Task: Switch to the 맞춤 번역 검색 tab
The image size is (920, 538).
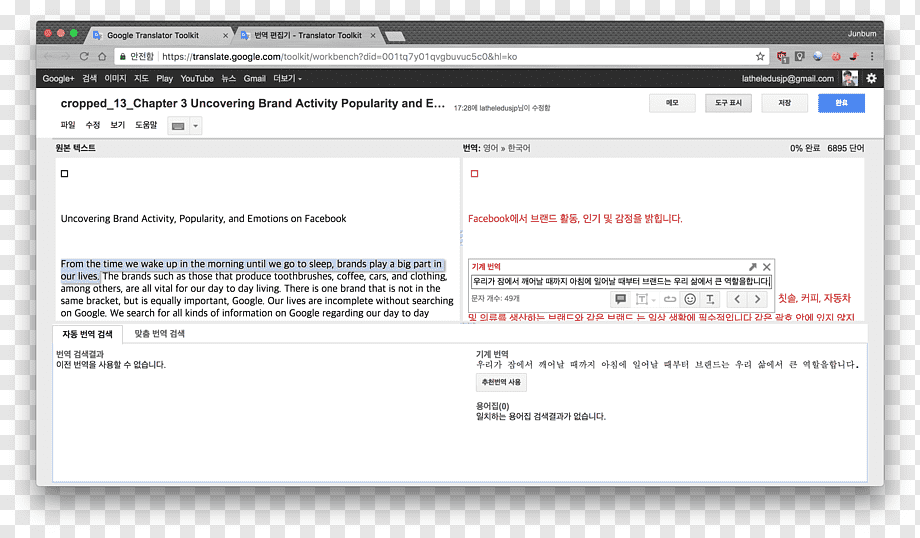Action: (160, 334)
